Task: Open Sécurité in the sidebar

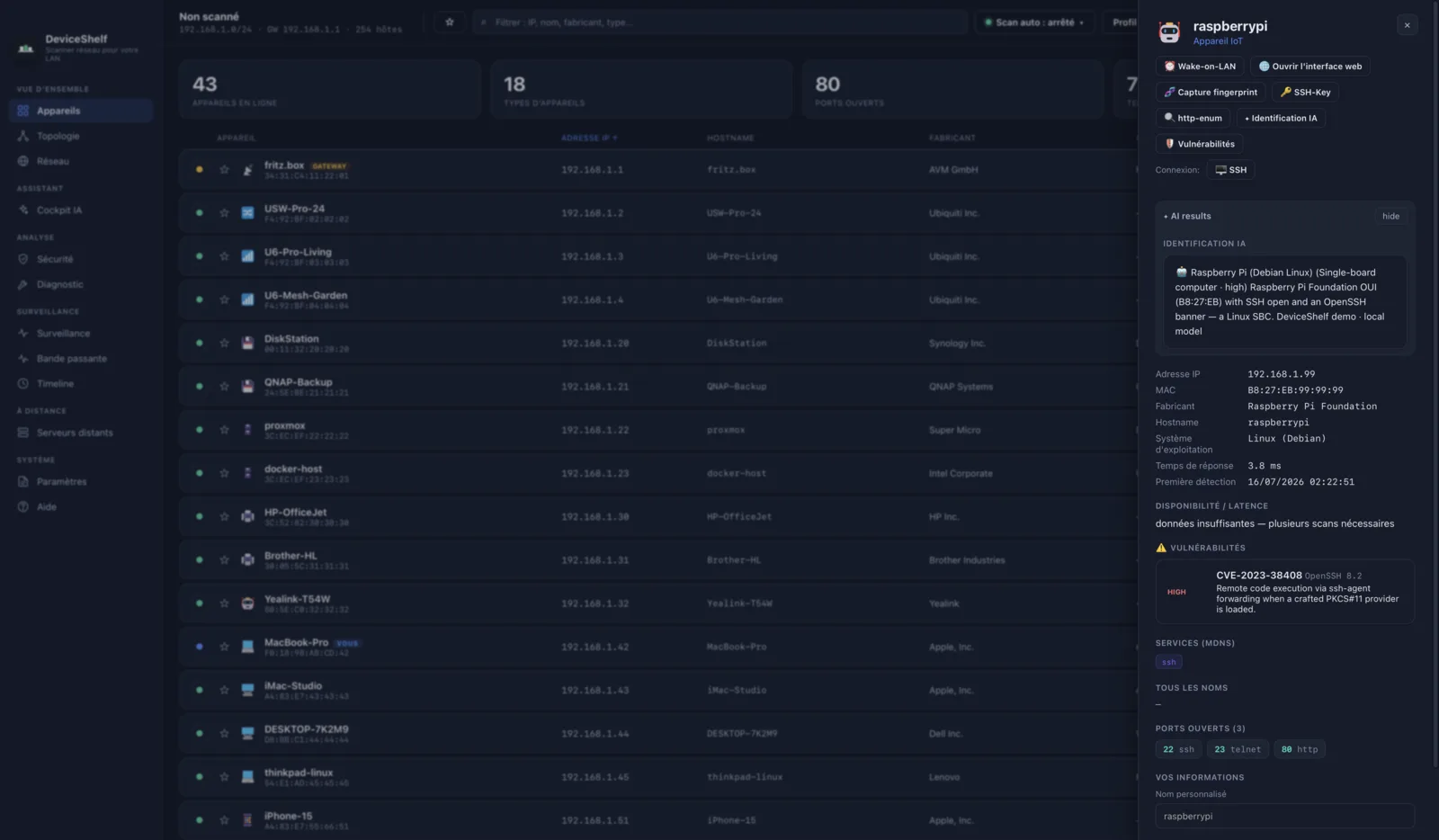Action: [x=81, y=259]
